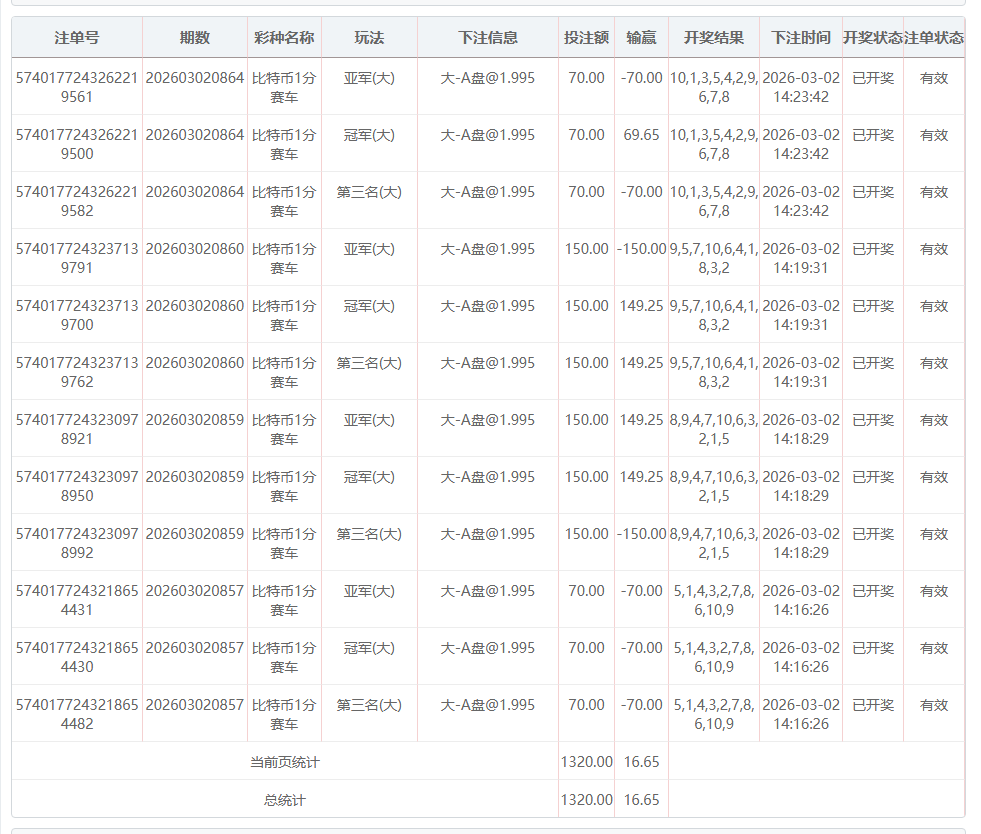Image resolution: width=981 pixels, height=834 pixels.
Task: Click the 投注额 column header
Action: [x=586, y=38]
